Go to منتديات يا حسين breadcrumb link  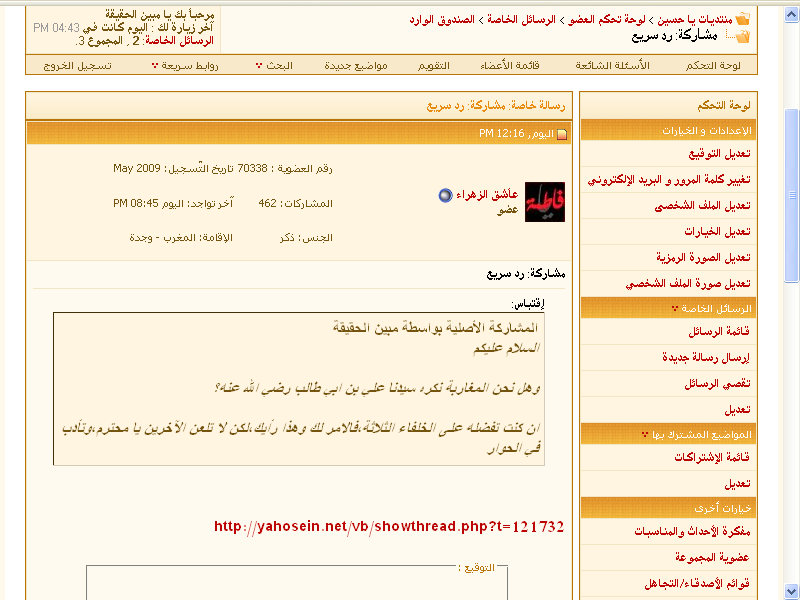[694, 19]
